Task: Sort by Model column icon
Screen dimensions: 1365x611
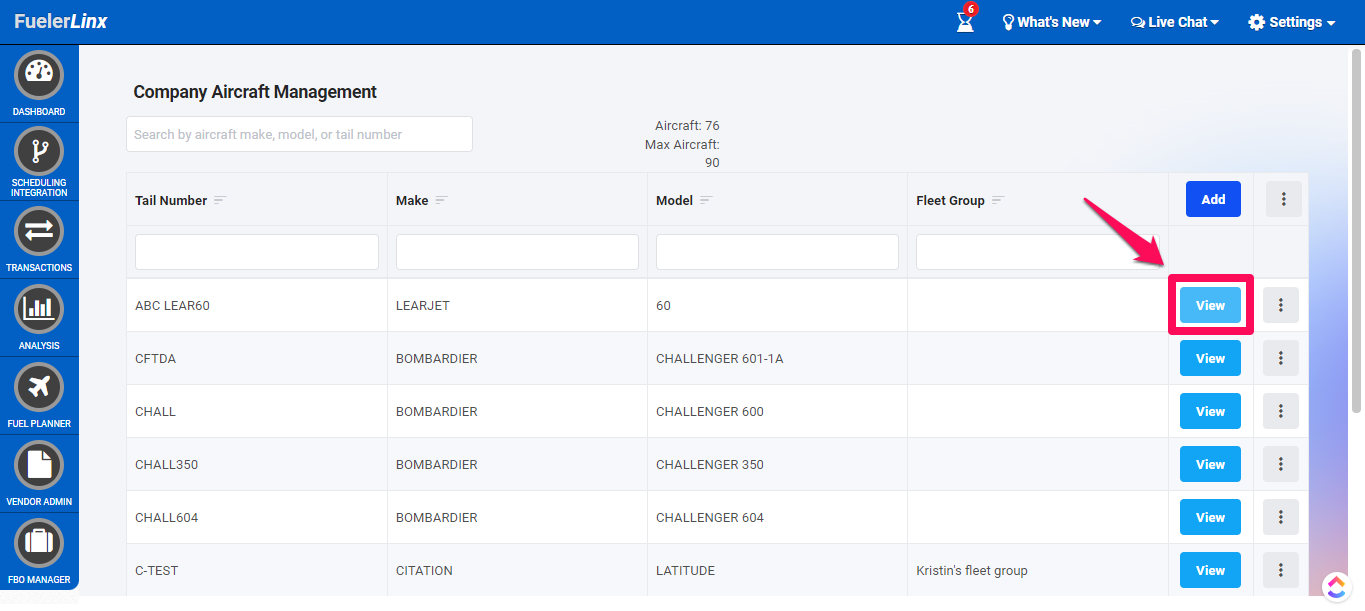Action: coord(706,200)
